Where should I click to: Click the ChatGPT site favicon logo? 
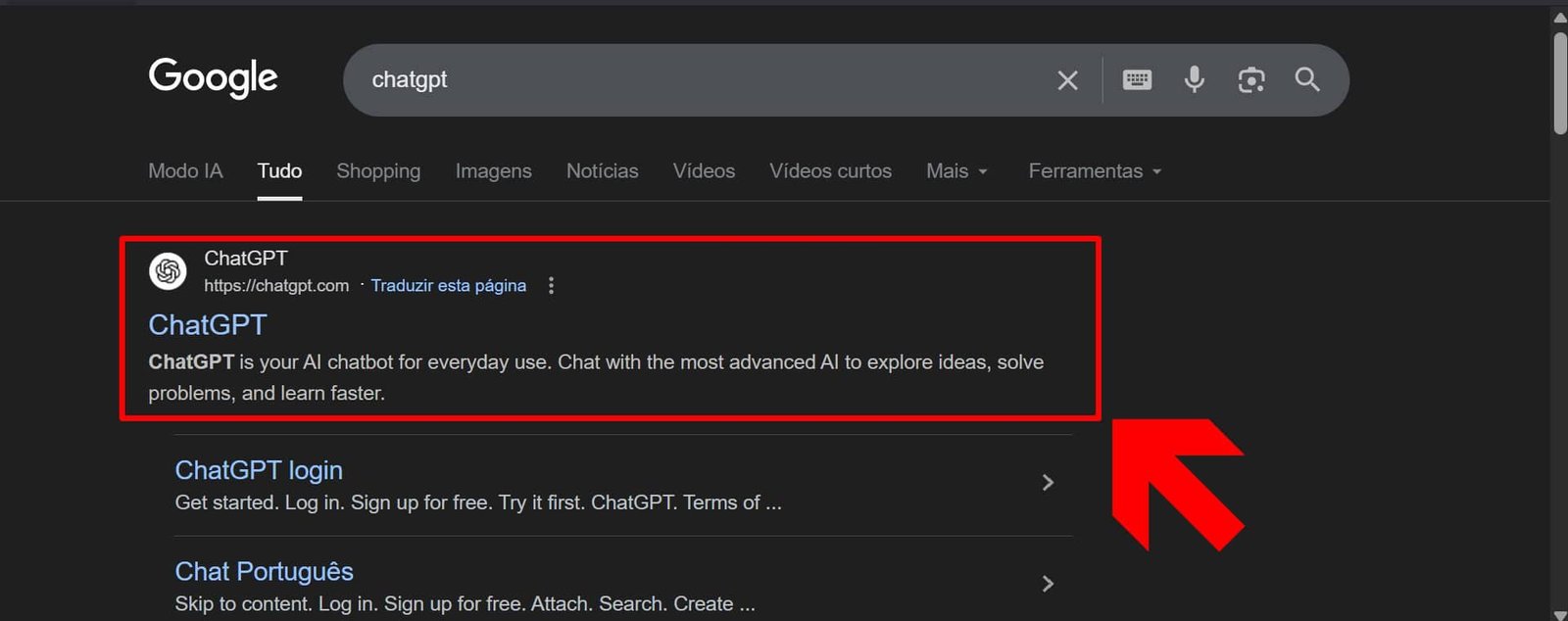168,271
